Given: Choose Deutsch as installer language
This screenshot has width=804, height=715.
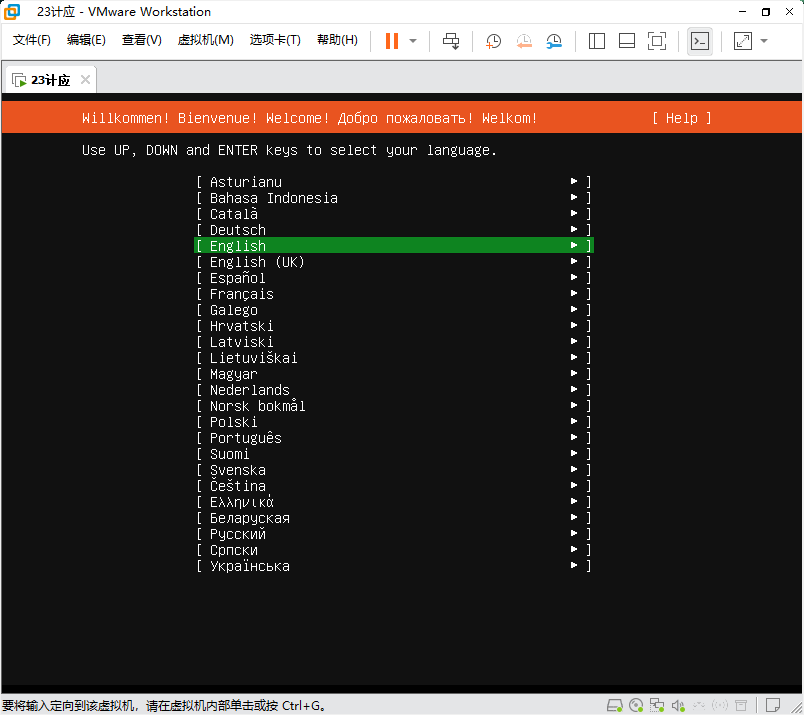Looking at the screenshot, I should [394, 230].
